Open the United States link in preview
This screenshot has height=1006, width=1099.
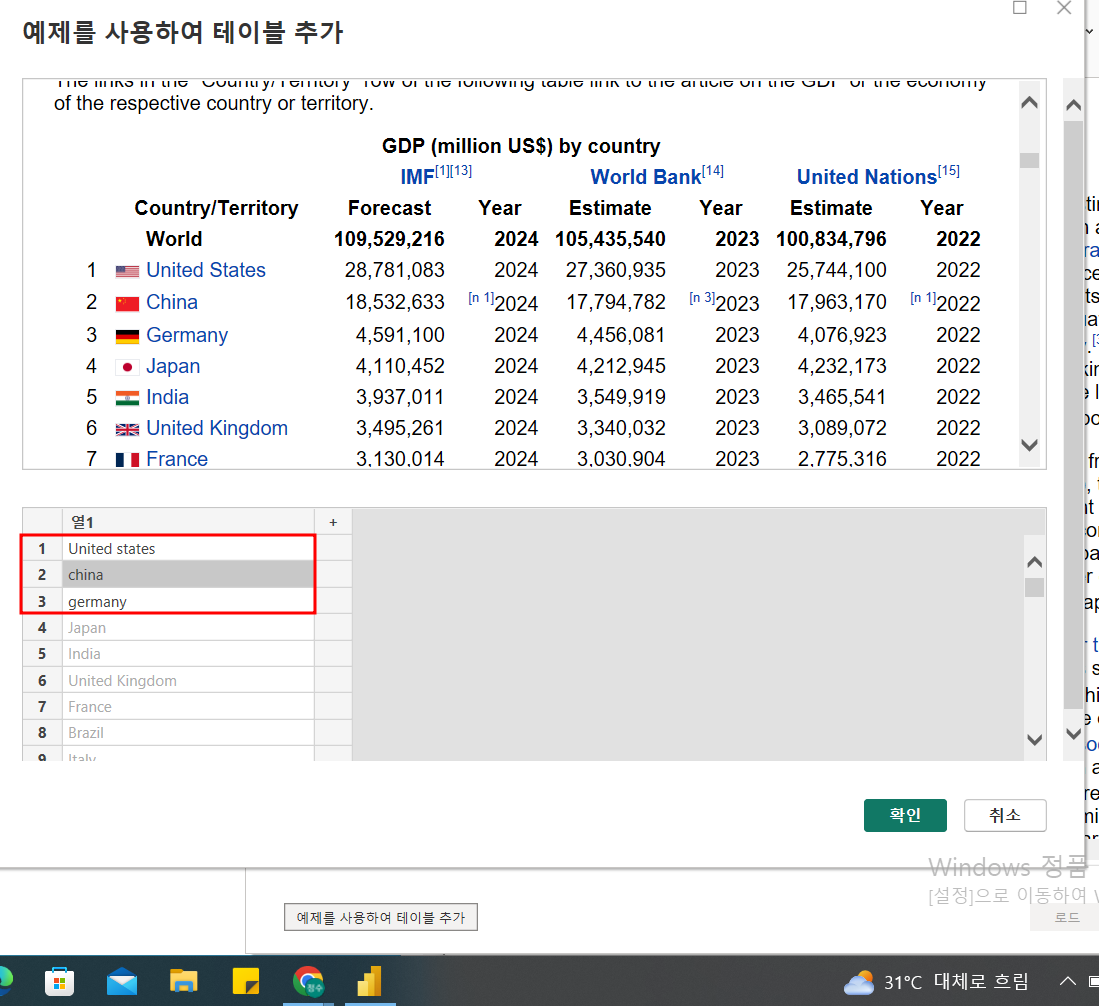pos(205,270)
